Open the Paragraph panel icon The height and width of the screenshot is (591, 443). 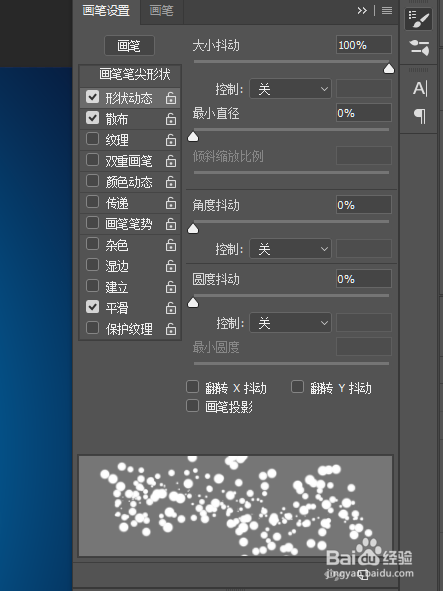(420, 116)
